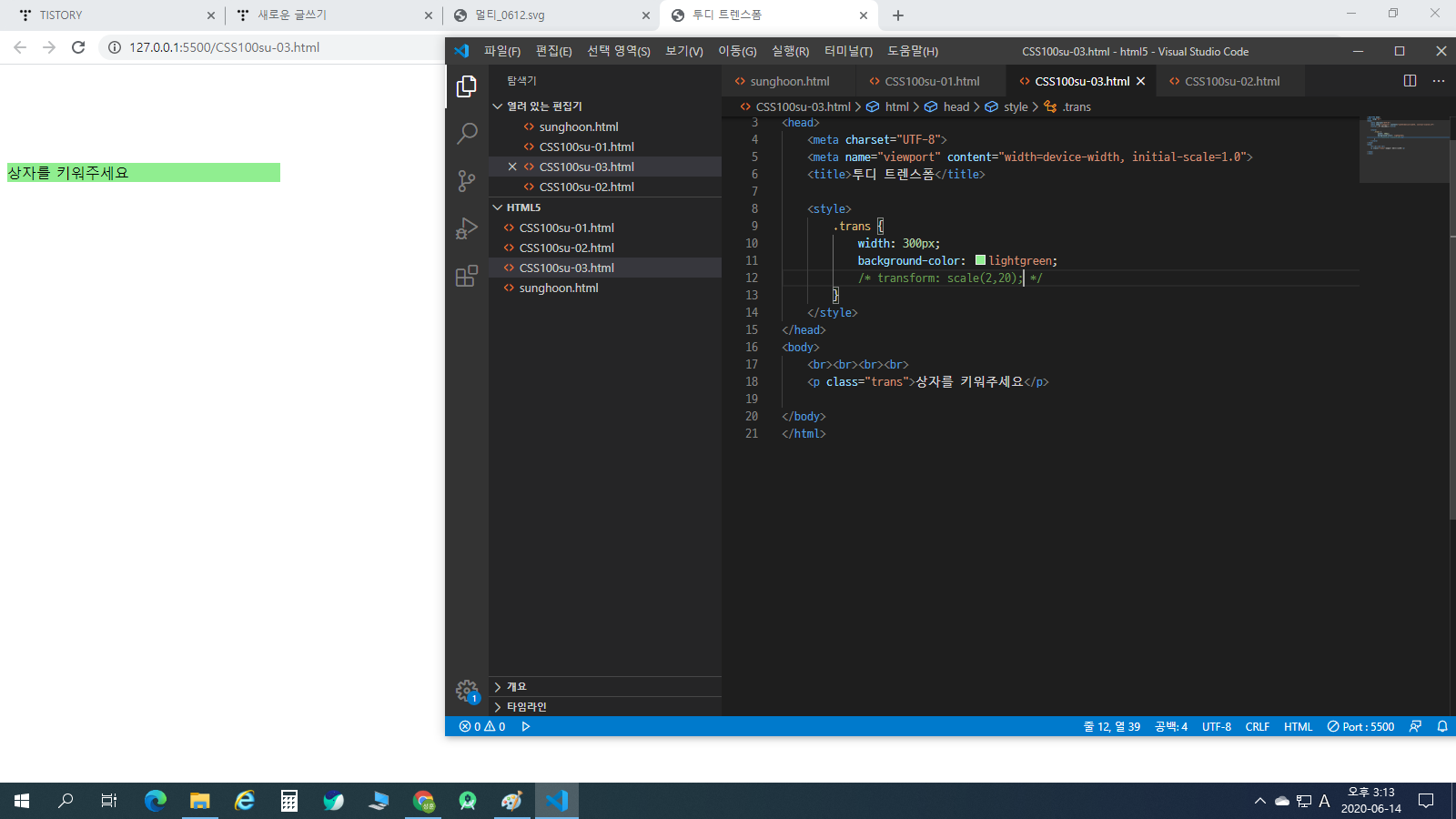1456x819 pixels.
Task: Open the editor more actions ellipsis
Action: coord(1439,81)
